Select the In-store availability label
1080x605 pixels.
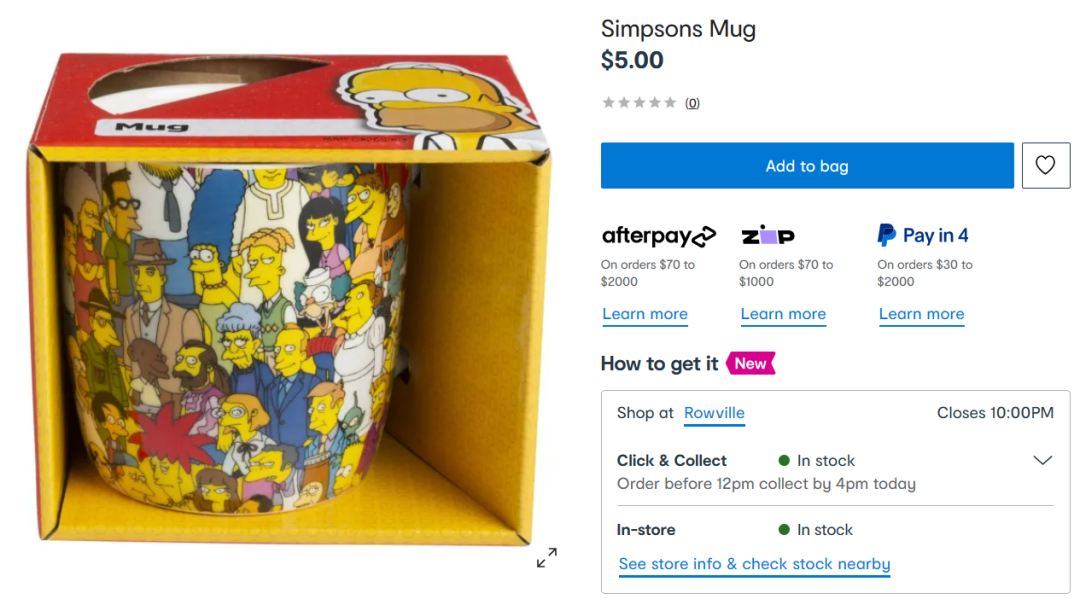(x=646, y=530)
